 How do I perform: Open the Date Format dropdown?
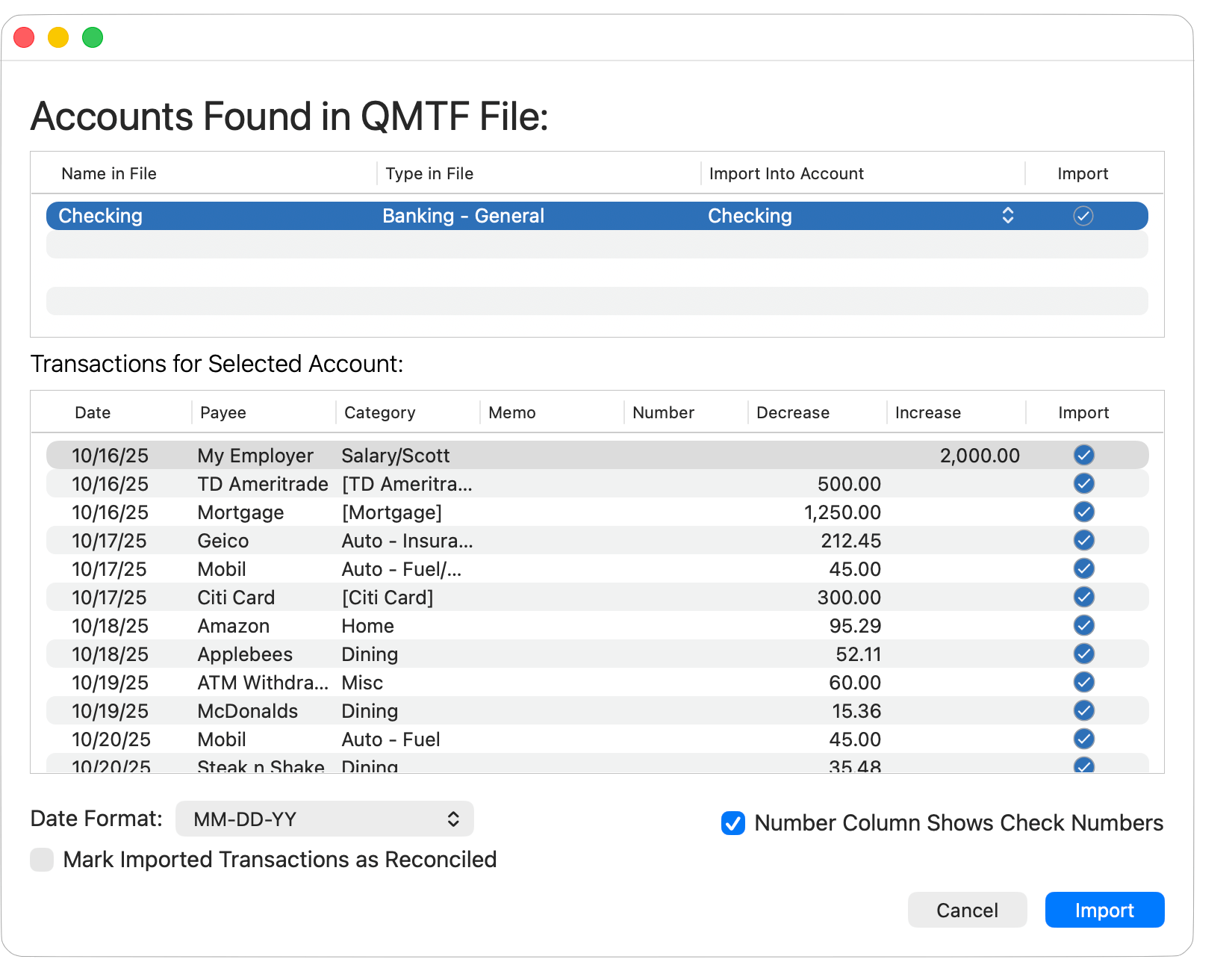click(324, 819)
